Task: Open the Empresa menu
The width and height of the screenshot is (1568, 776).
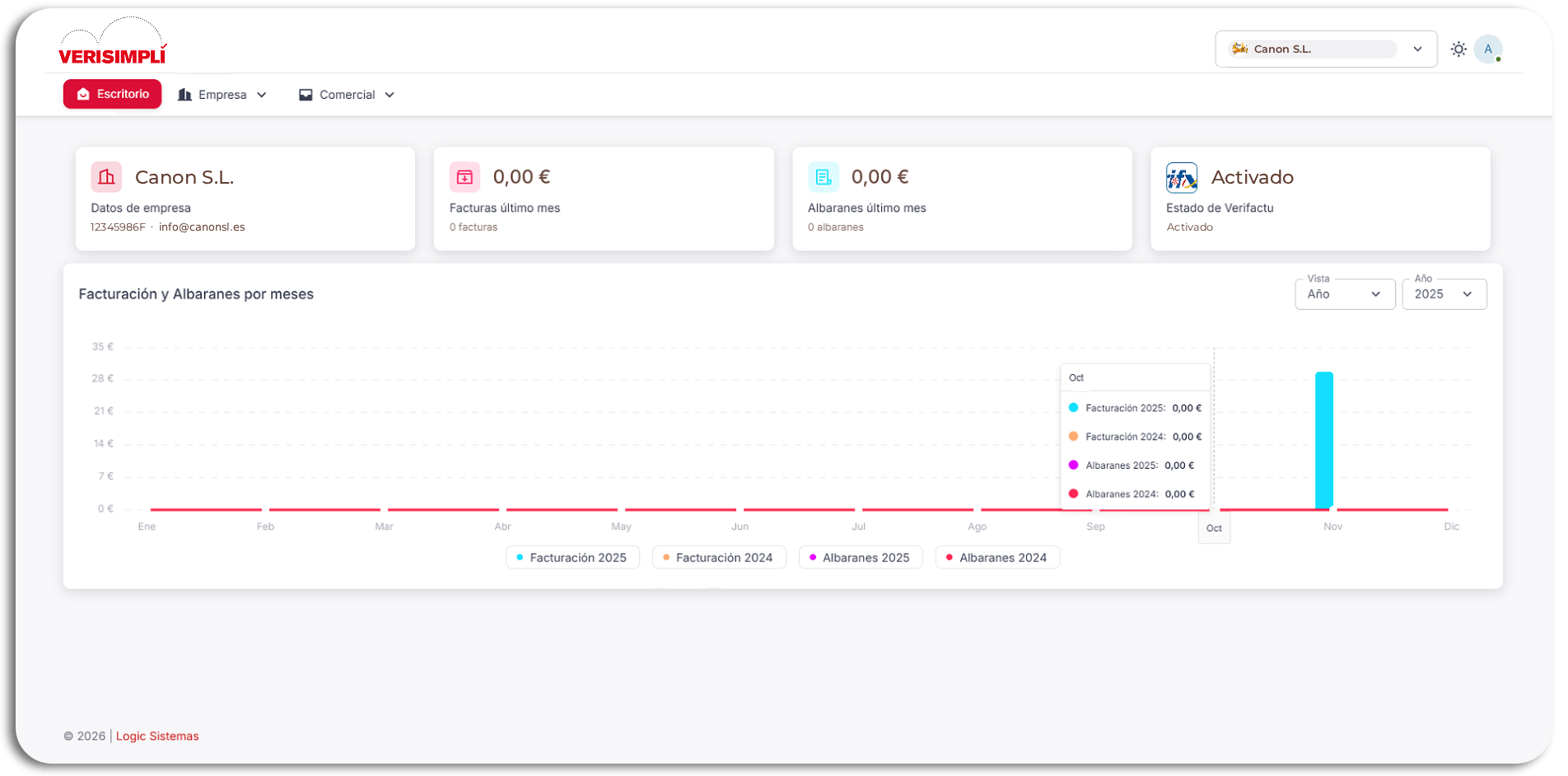Action: click(x=222, y=95)
